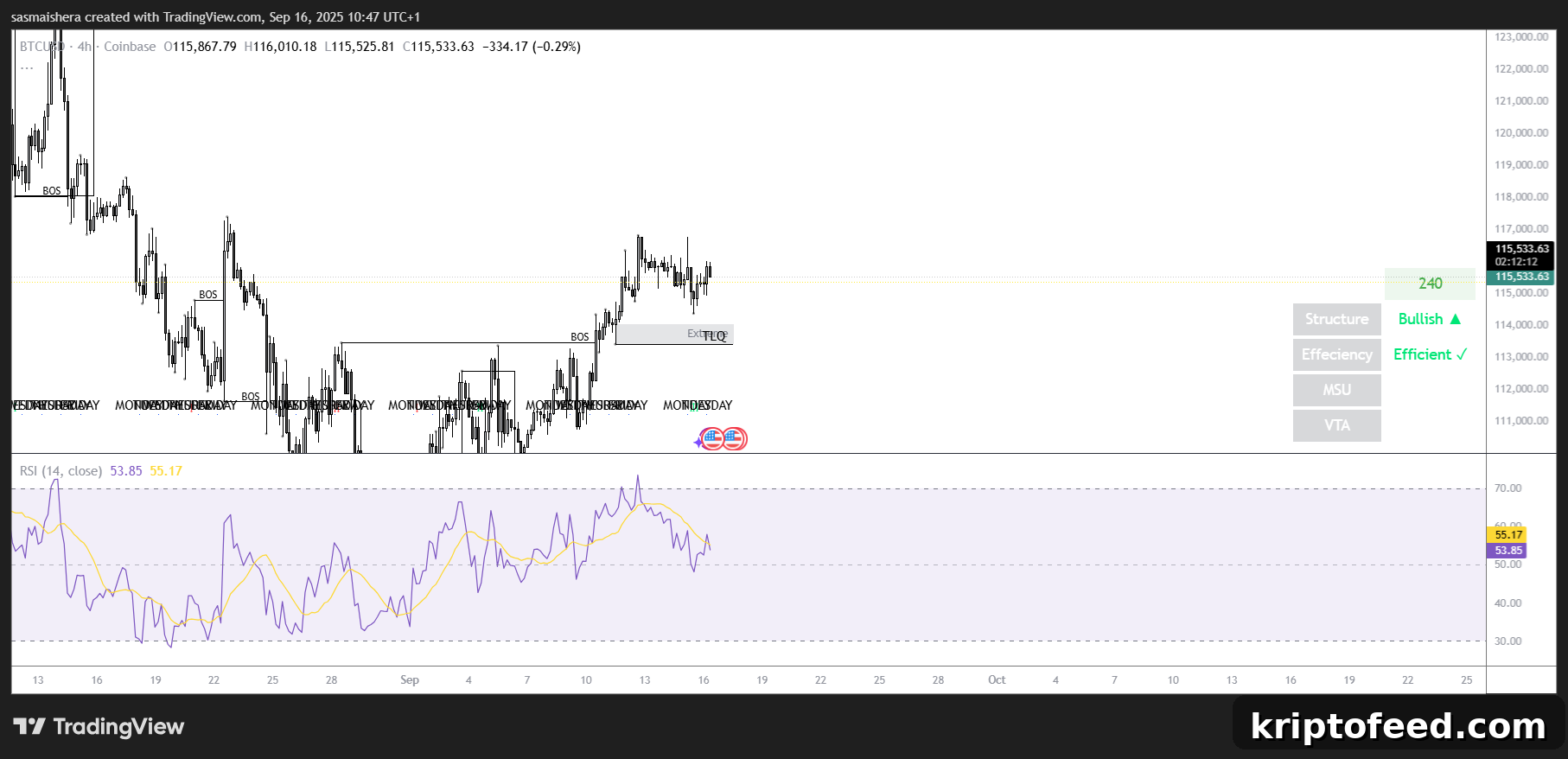The image size is (1568, 759).
Task: Click the yellow RSI average value 55.17 in legend
Action: [166, 471]
